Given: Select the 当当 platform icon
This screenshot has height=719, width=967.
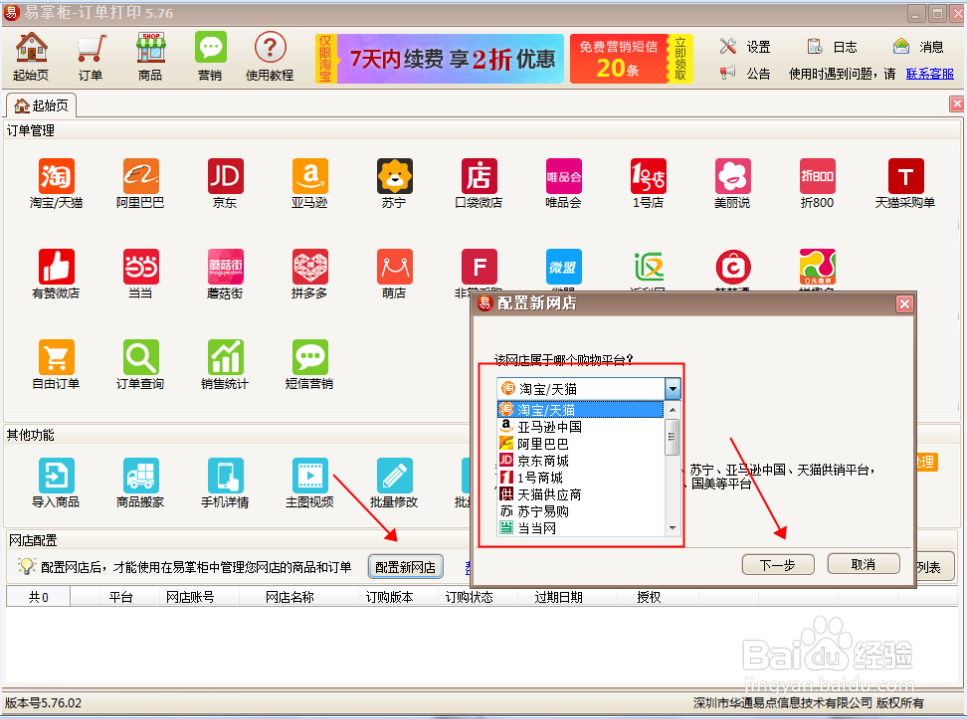Looking at the screenshot, I should pos(141,266).
